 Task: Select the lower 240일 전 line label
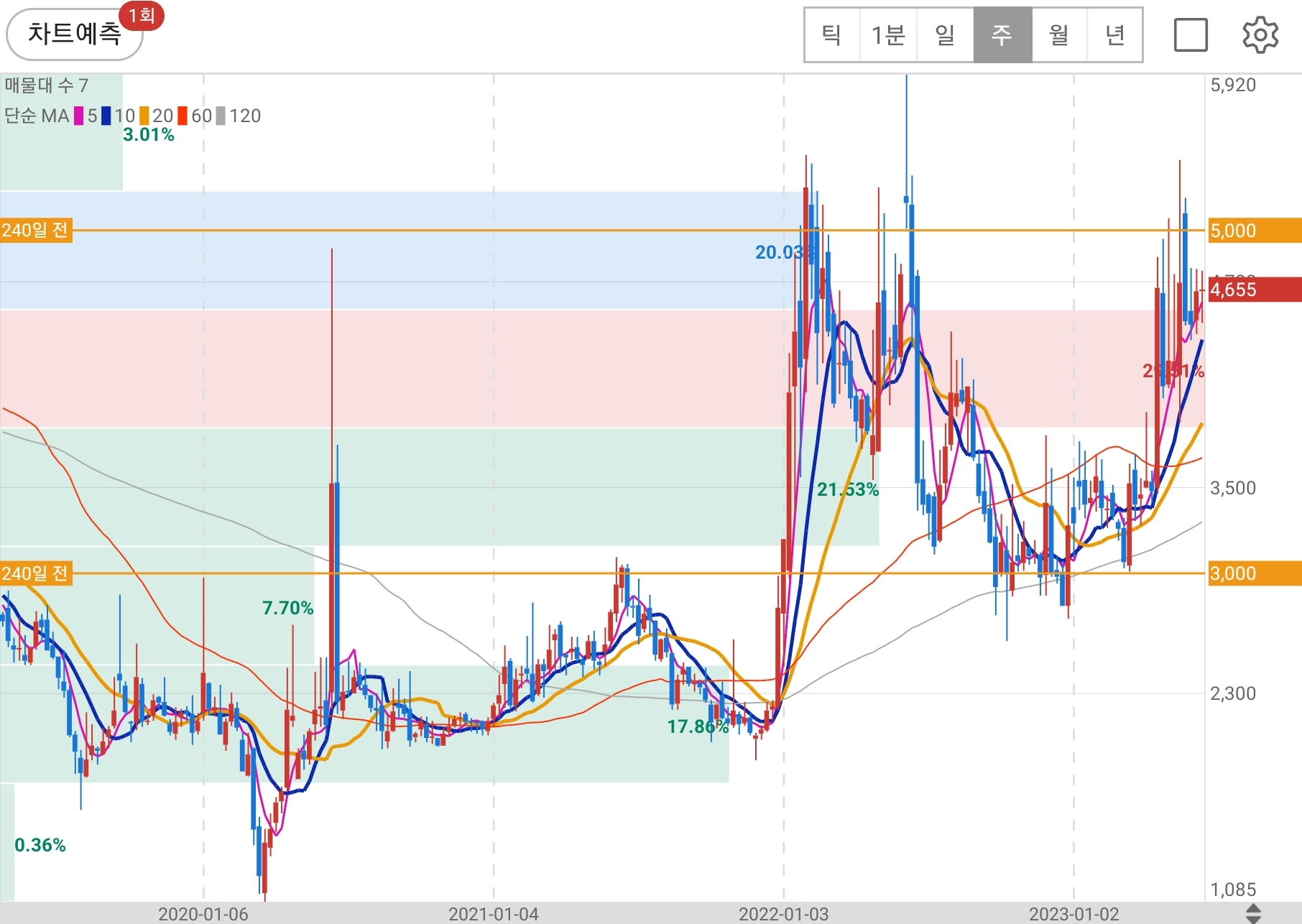[x=36, y=573]
